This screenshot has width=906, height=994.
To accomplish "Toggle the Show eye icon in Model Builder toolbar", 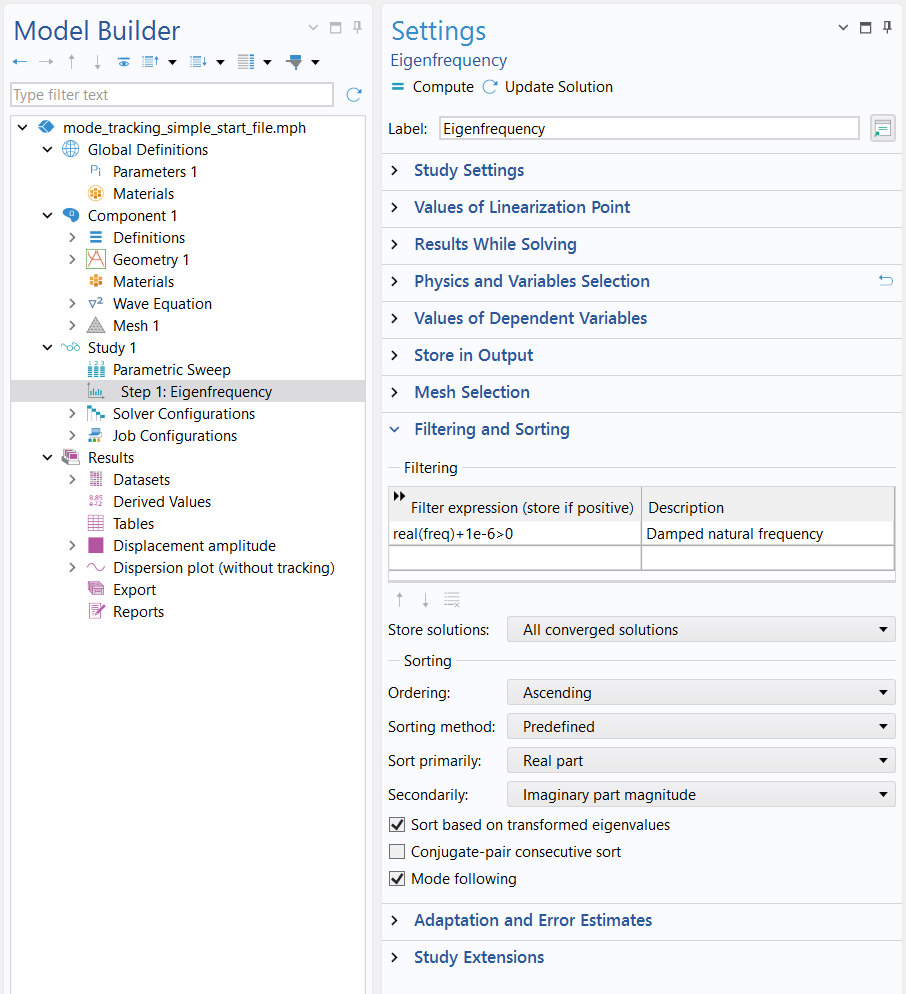I will pyautogui.click(x=123, y=61).
